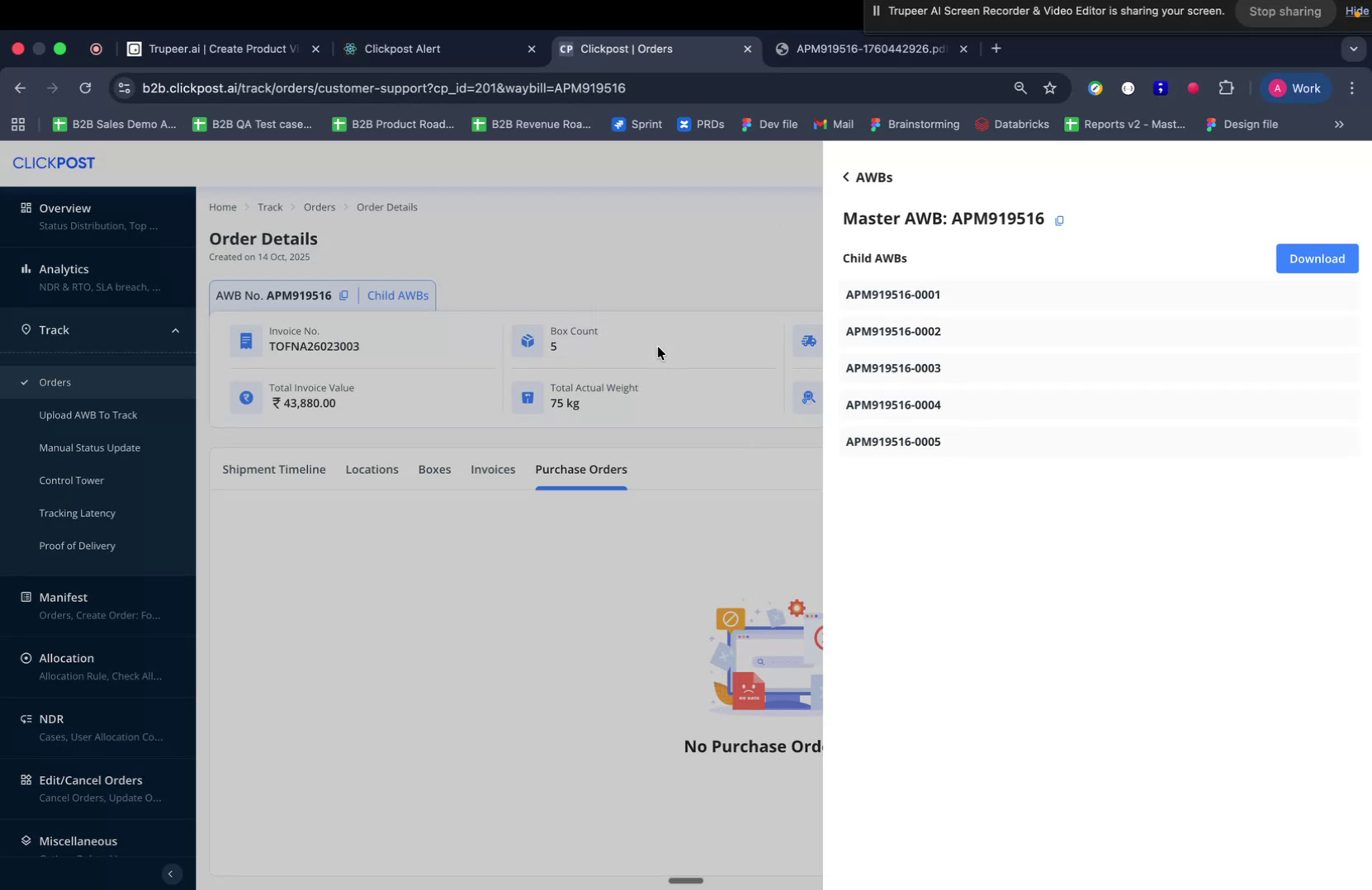The image size is (1372, 890).
Task: Select child AWB APM919516-0003 from the list
Action: pyautogui.click(x=892, y=368)
